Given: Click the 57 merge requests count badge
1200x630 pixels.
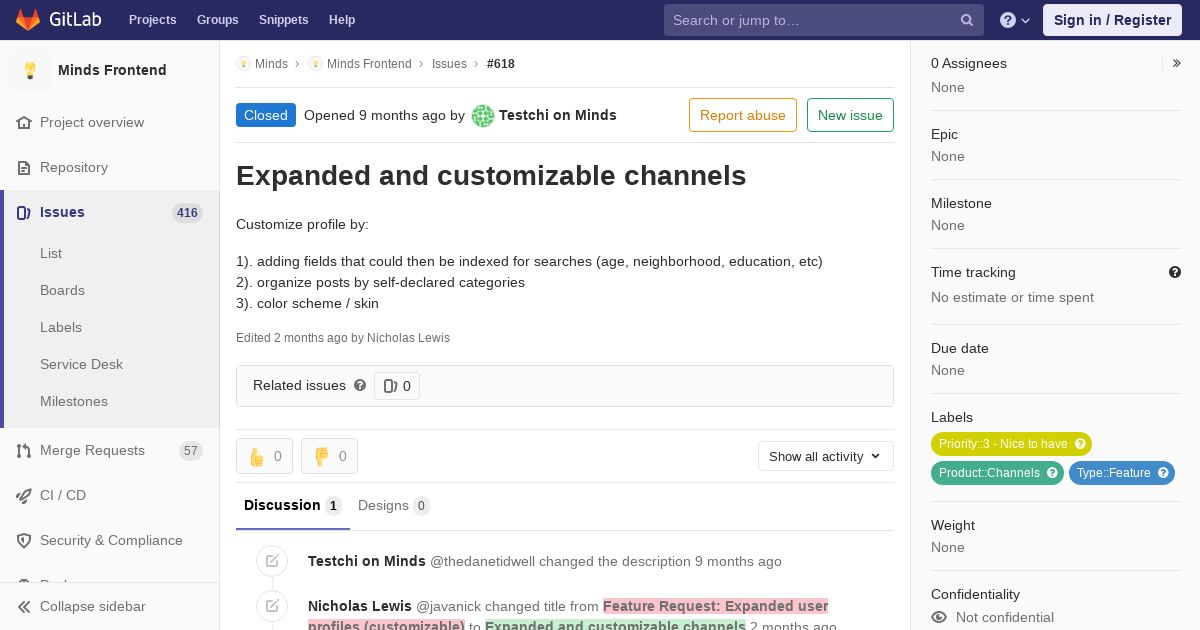Looking at the screenshot, I should coord(191,451).
